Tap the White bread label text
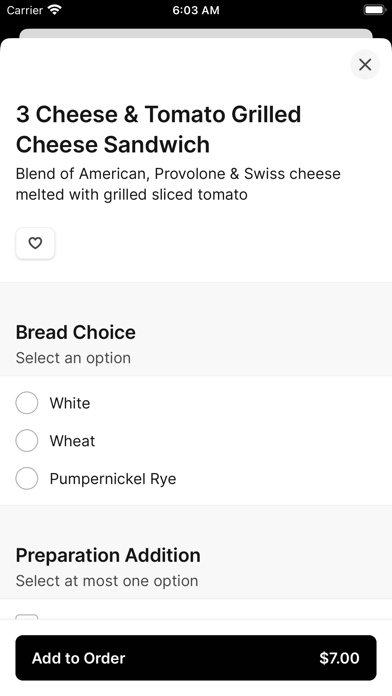This screenshot has height=696, width=392. point(70,403)
